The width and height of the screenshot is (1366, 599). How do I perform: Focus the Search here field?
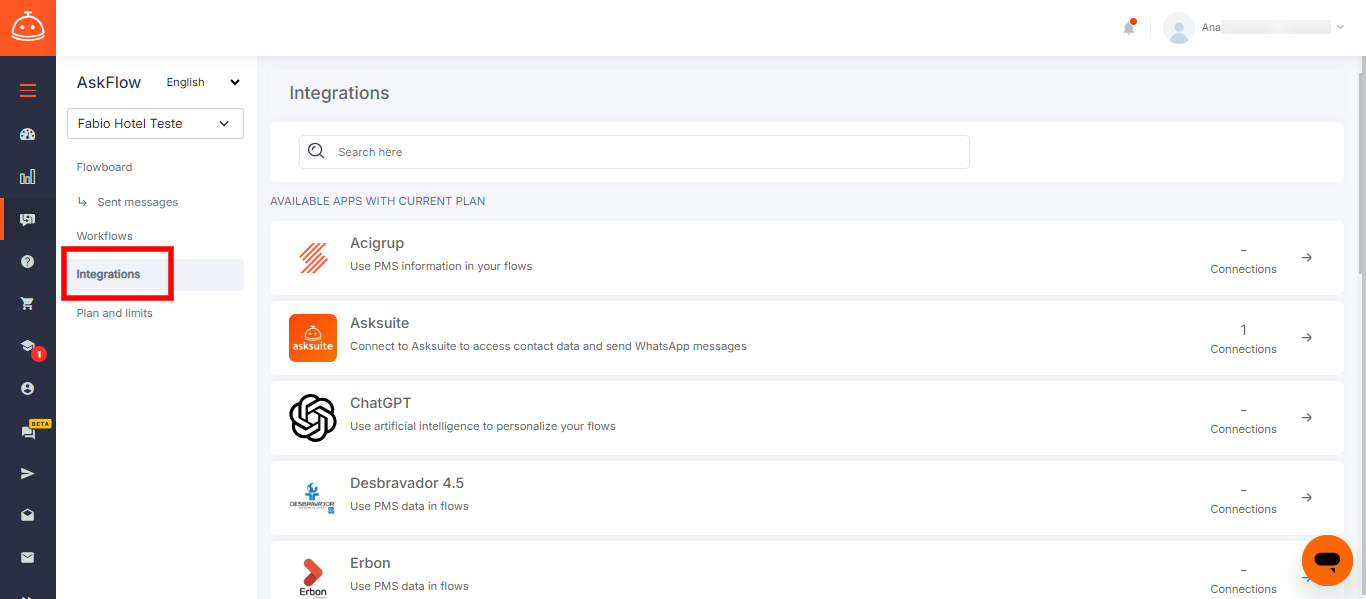point(634,152)
